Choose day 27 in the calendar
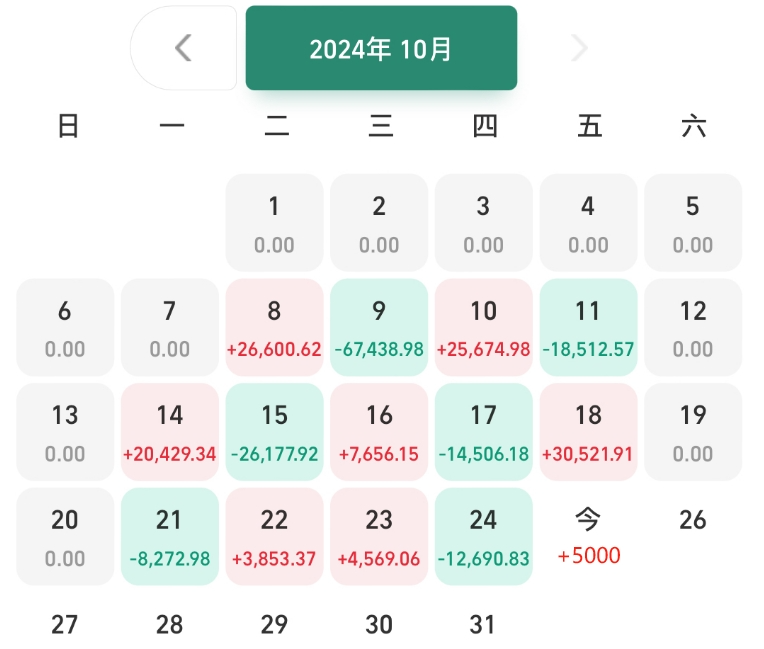Screen dimensions: 764x649 coord(65,624)
